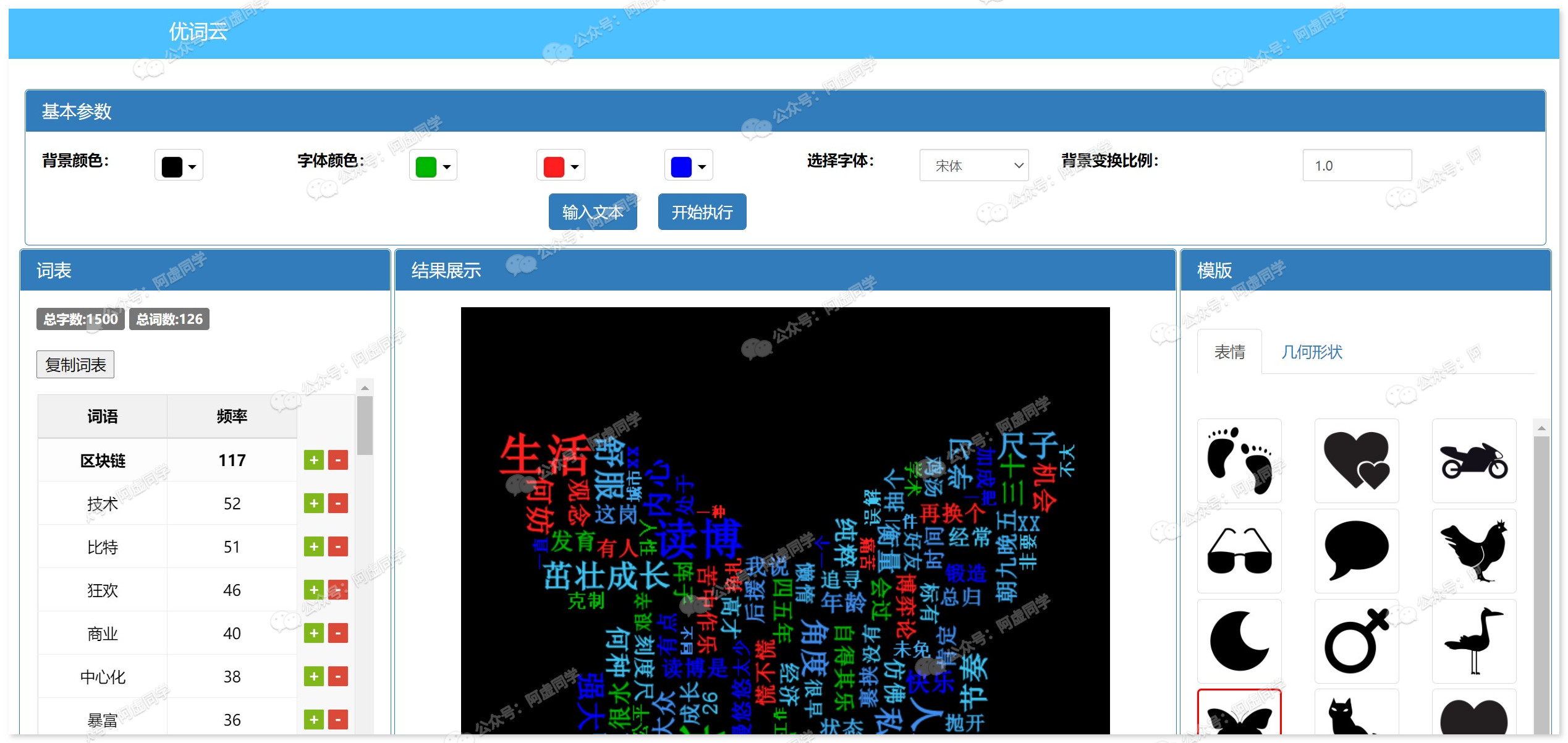
Task: Expand the green font color picker
Action: (x=433, y=166)
